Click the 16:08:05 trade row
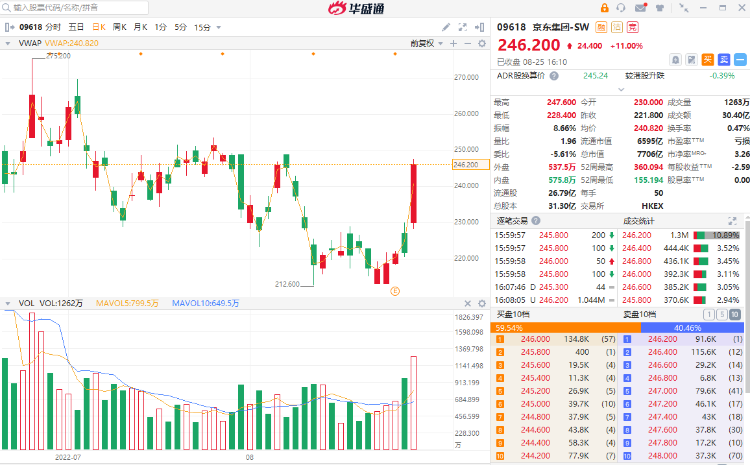The height and width of the screenshot is (465, 750). click(x=555, y=300)
